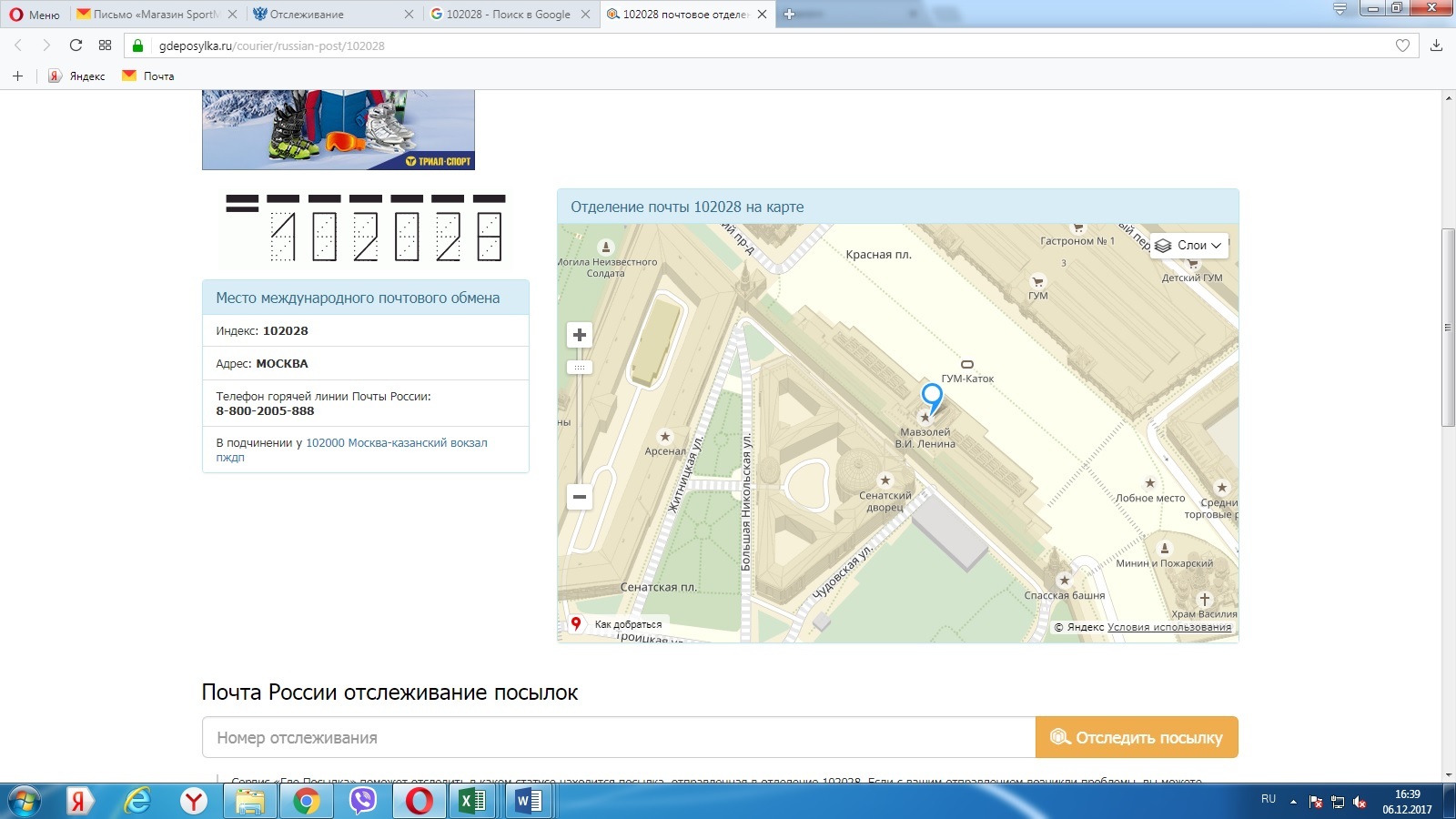Image resolution: width=1456 pixels, height=819 pixels.
Task: Open Excel from taskbar
Action: (x=472, y=802)
